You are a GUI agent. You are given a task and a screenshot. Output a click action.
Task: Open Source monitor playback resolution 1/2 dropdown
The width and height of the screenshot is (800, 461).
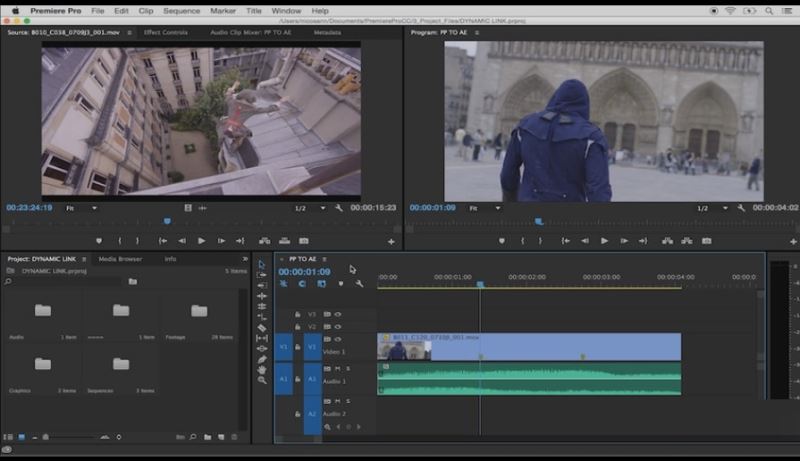click(x=310, y=208)
